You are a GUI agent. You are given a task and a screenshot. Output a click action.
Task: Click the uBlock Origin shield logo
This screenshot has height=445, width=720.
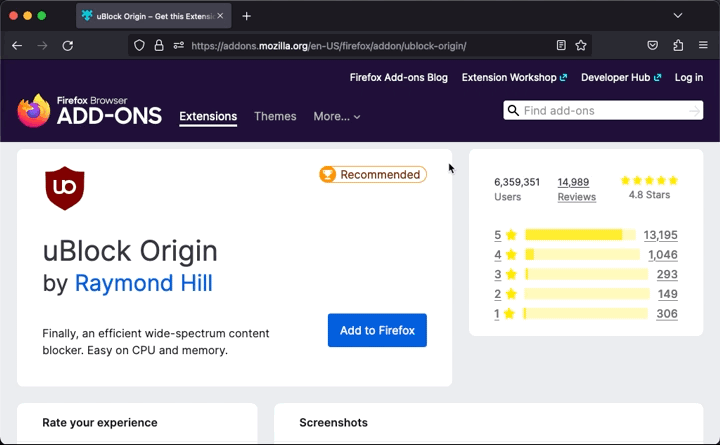65,188
